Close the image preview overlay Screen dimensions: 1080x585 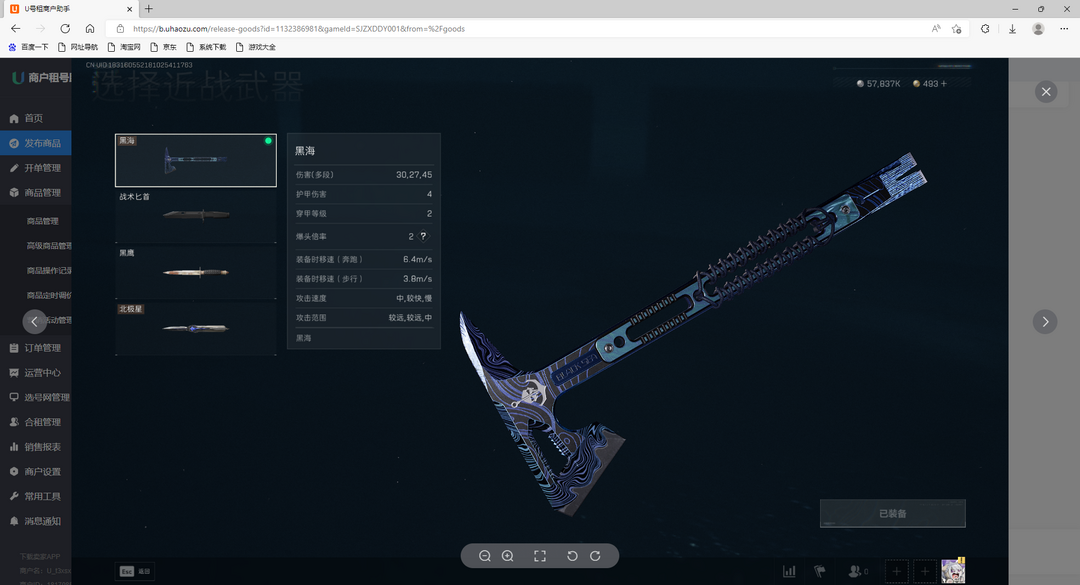(1046, 92)
